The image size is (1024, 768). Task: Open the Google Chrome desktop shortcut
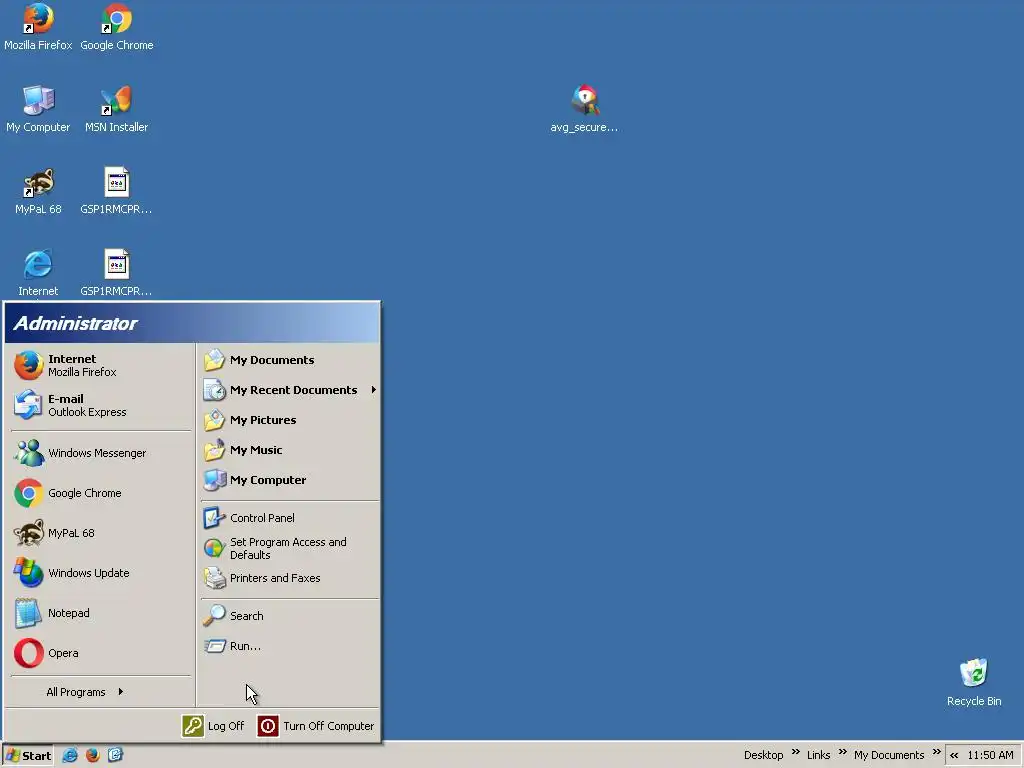tap(116, 27)
